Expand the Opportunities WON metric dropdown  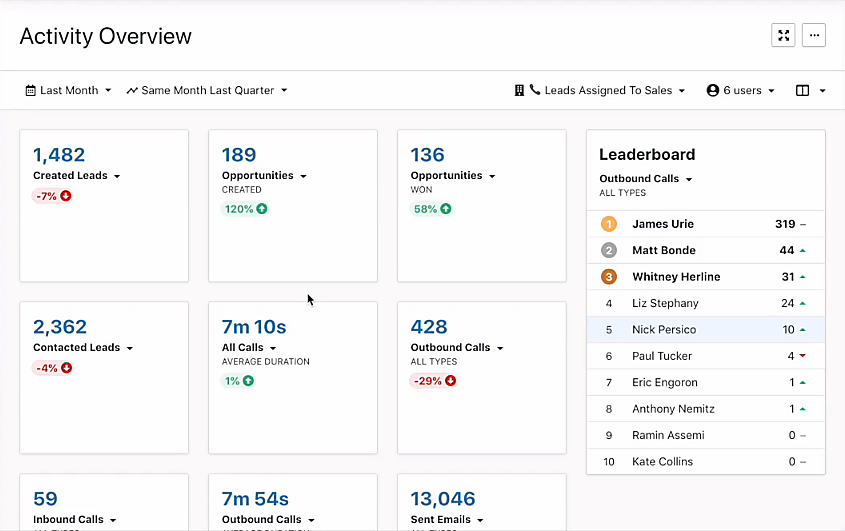click(x=492, y=176)
